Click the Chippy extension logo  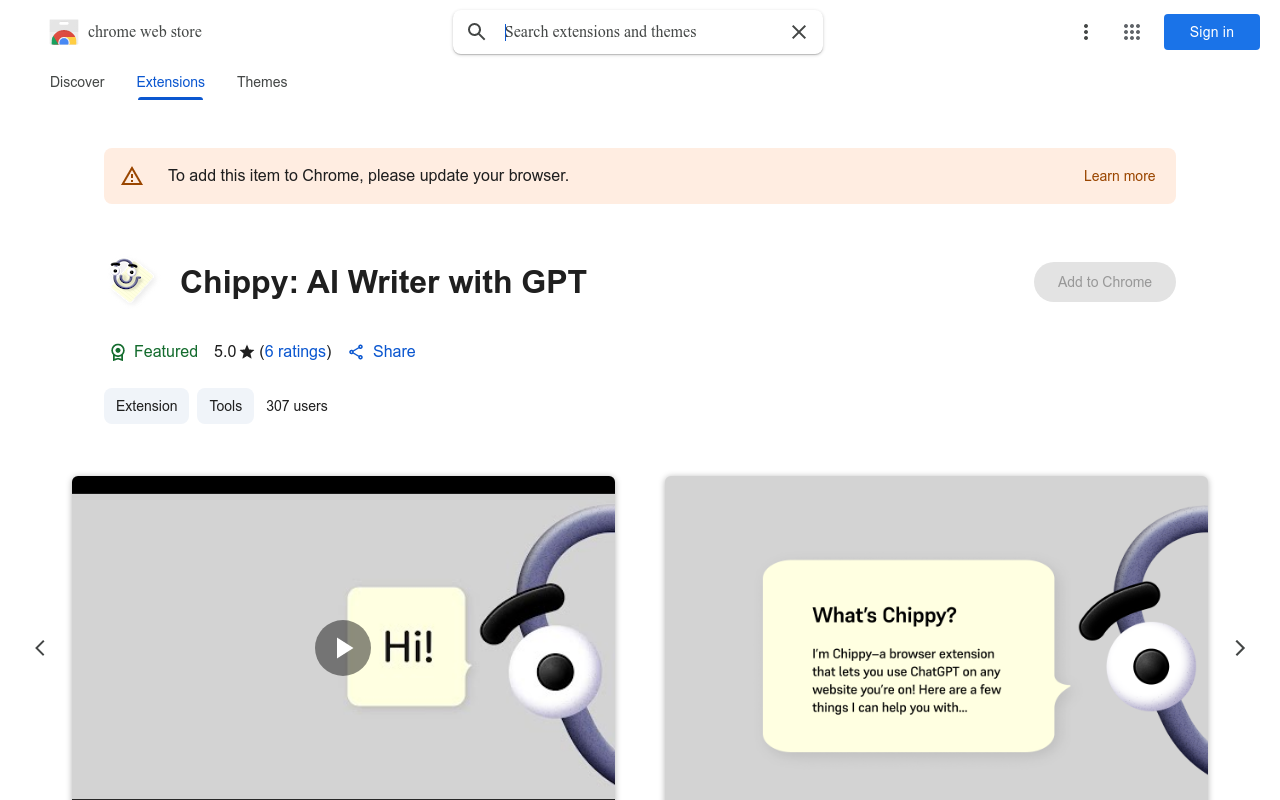point(130,281)
